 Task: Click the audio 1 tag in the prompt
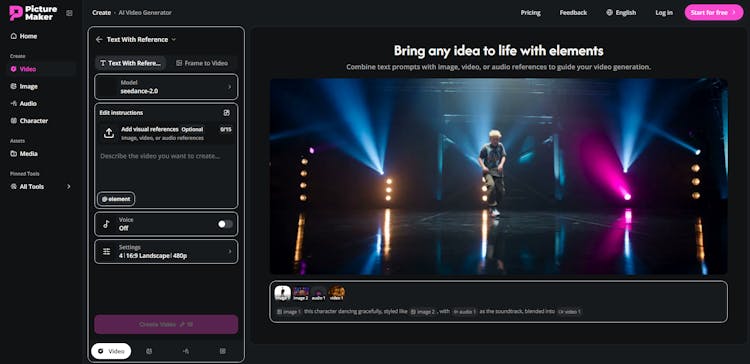[464, 312]
